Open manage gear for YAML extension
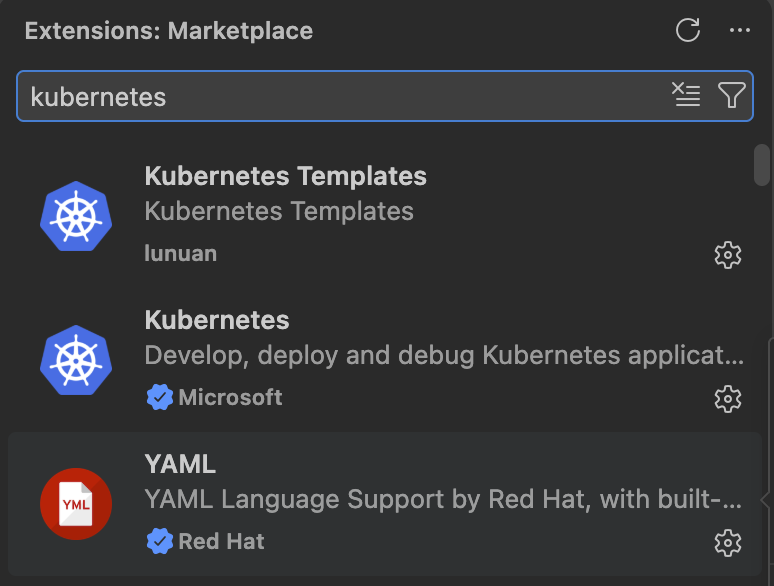Image resolution: width=774 pixels, height=586 pixels. coord(728,543)
